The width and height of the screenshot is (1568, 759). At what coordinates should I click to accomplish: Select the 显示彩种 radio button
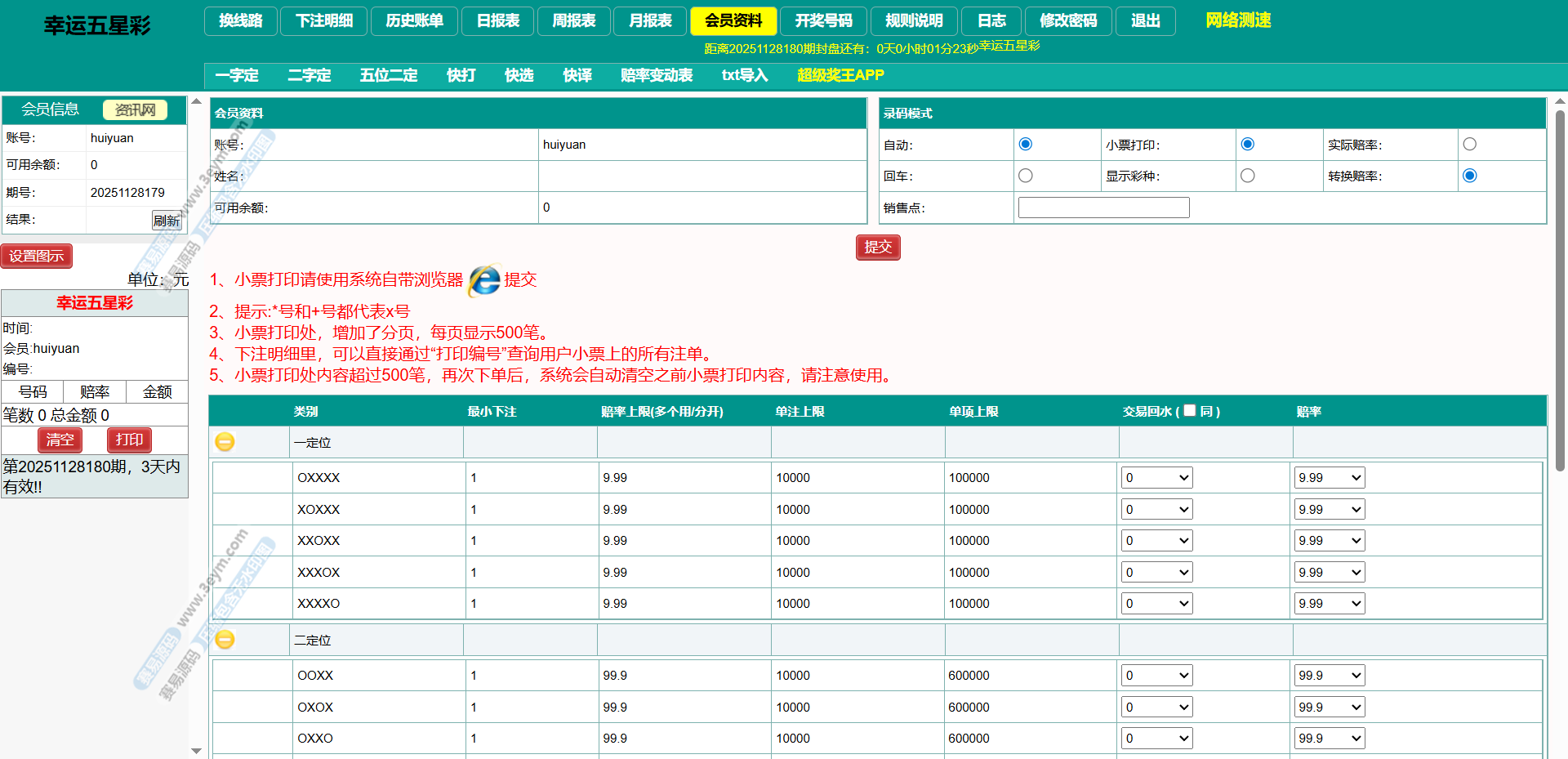[x=1247, y=176]
